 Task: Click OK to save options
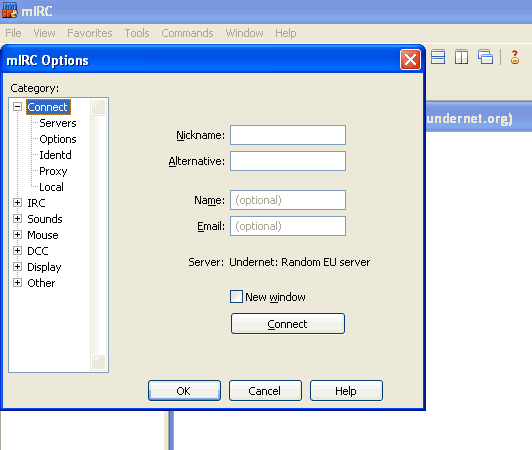click(184, 391)
